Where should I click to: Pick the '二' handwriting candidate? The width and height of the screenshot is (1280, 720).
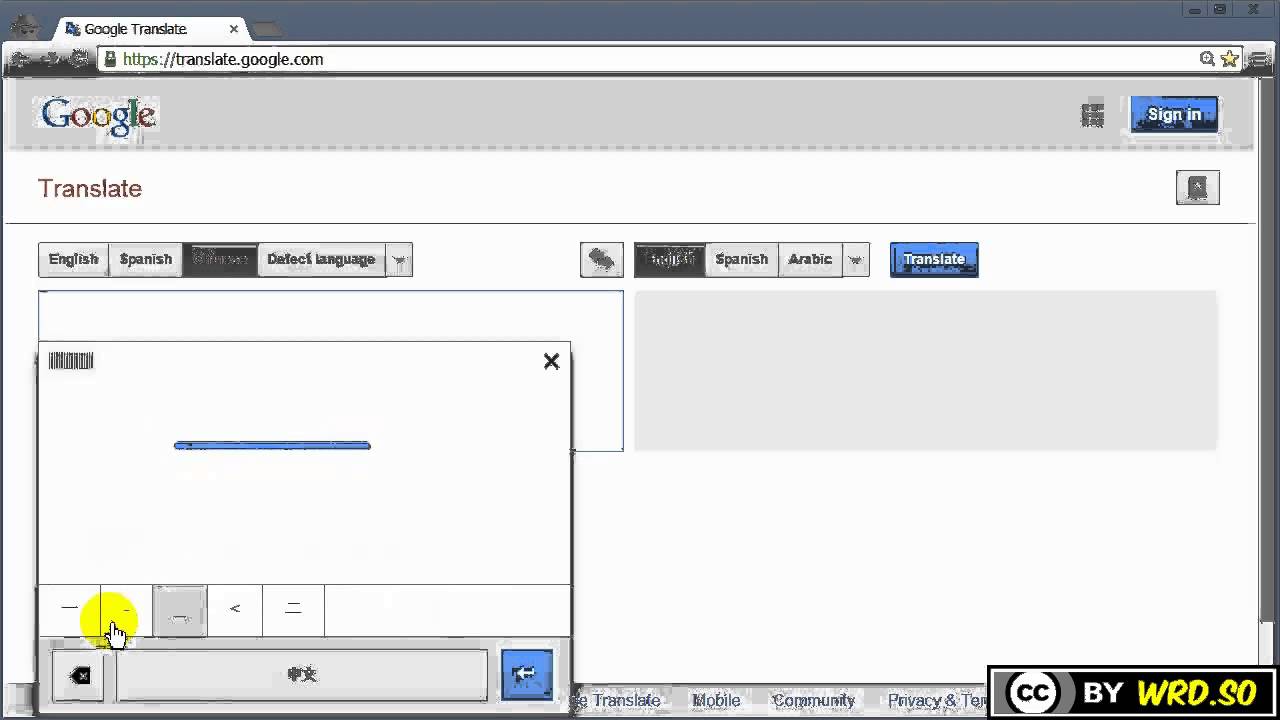coord(293,609)
